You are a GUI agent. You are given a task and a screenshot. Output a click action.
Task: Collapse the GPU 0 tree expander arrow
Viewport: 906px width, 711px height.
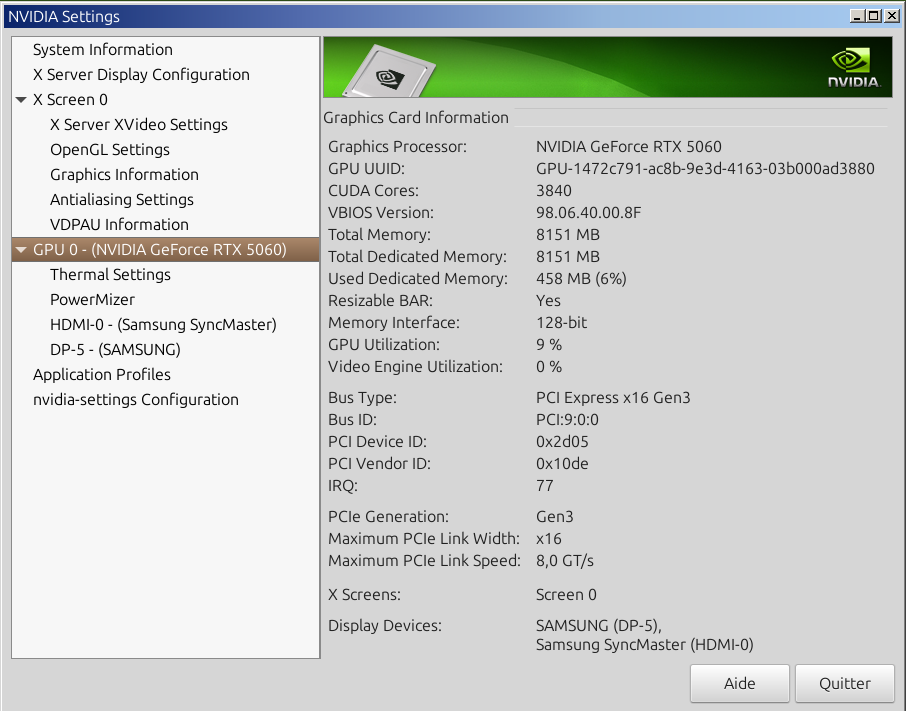(x=22, y=250)
